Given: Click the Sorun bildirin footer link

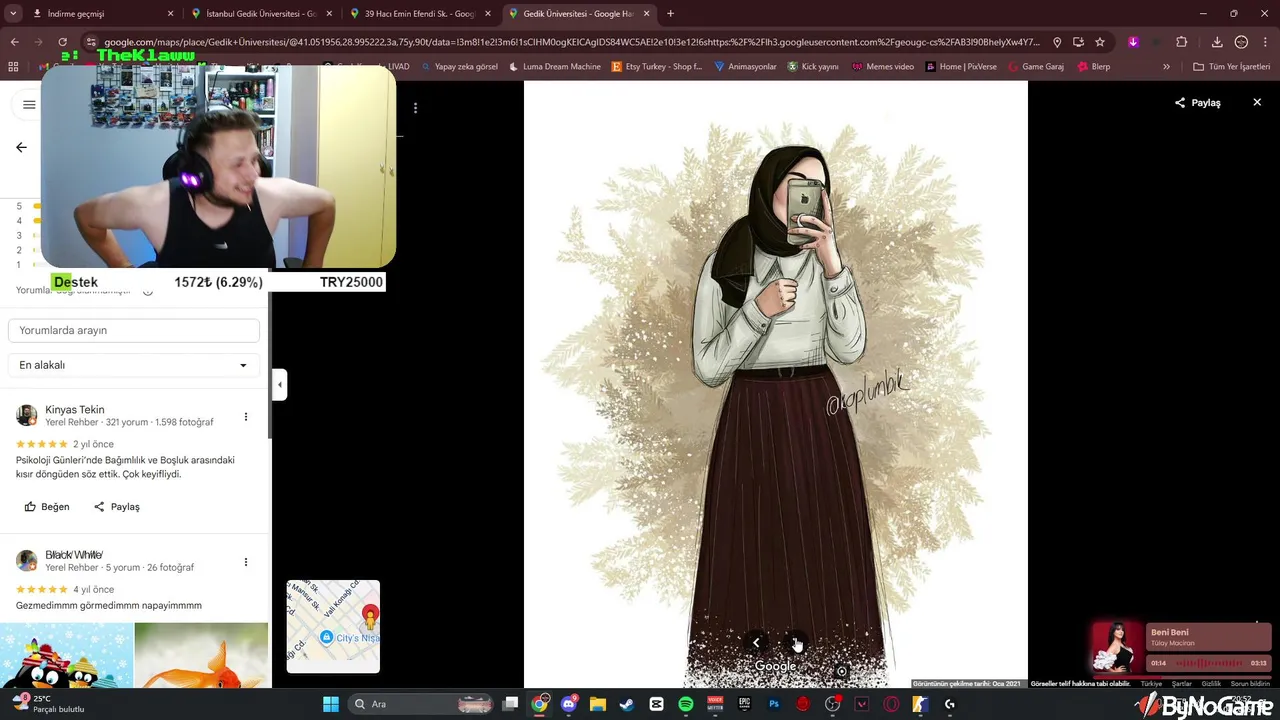Looking at the screenshot, I should (1250, 684).
